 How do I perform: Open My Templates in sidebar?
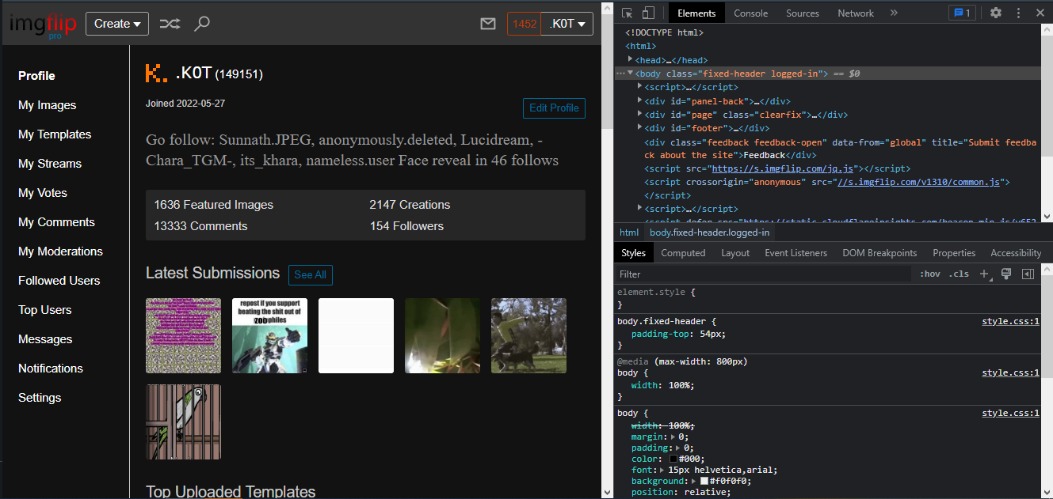54,134
